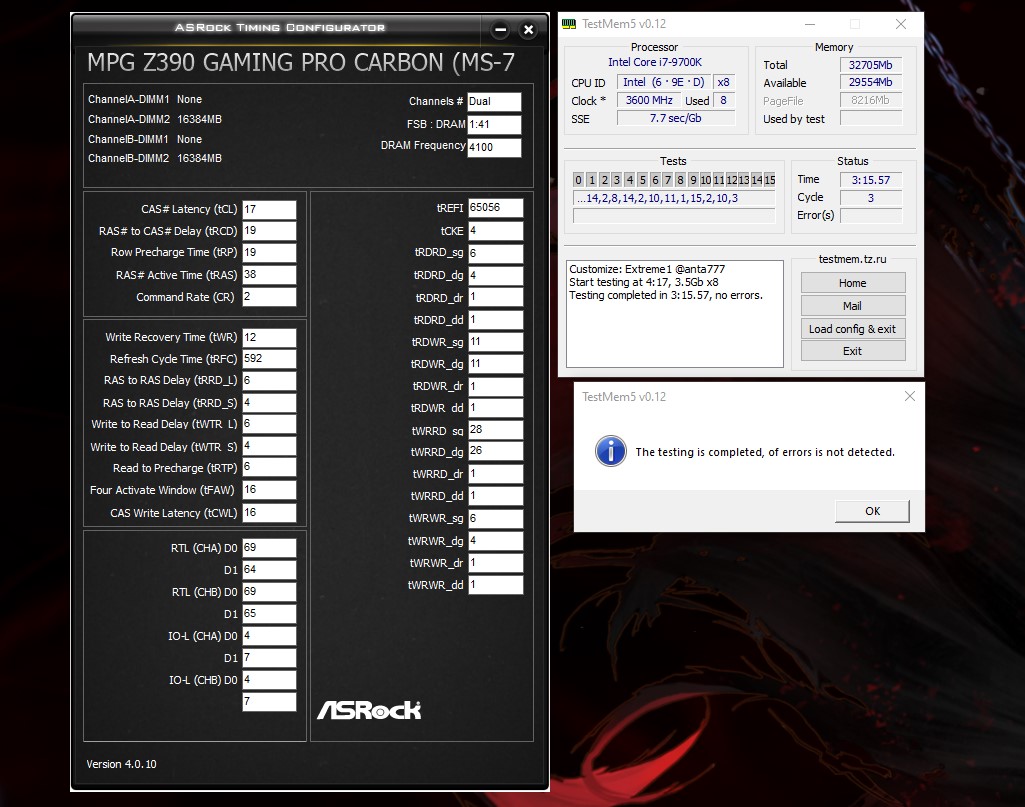Image resolution: width=1025 pixels, height=807 pixels.
Task: Click the tRDRD_dg value field
Action: click(x=496, y=276)
